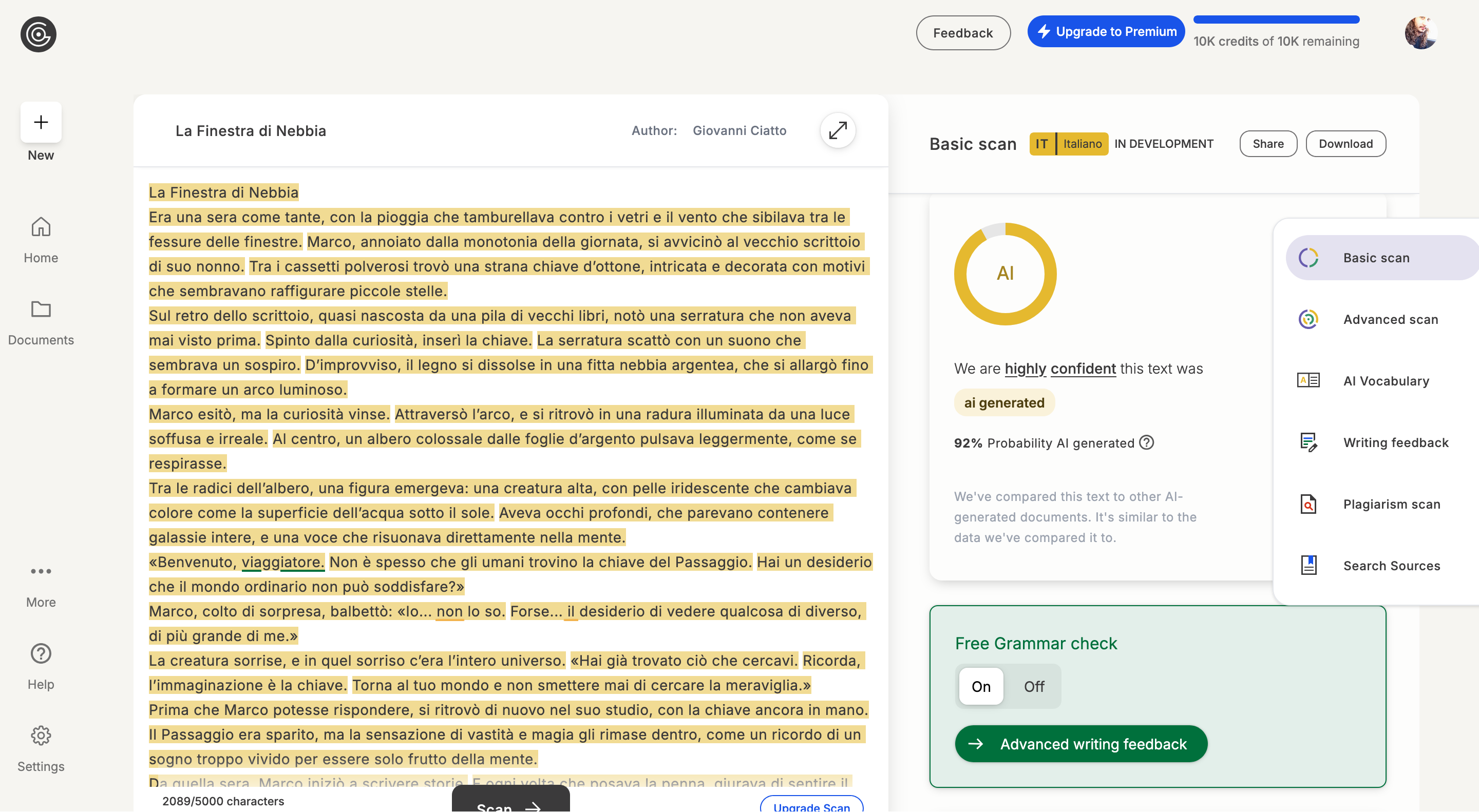Click the Share button
Screen dimensions: 1479x812
coord(1268,144)
